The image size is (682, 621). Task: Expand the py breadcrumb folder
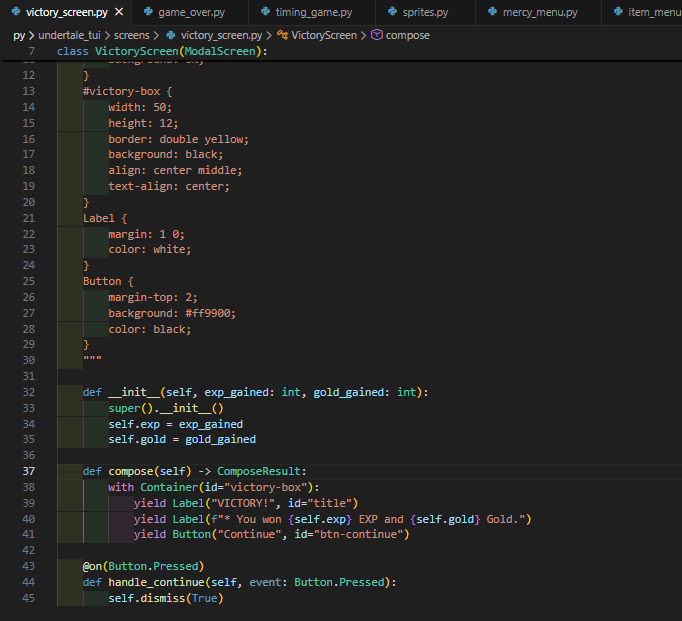[x=19, y=35]
